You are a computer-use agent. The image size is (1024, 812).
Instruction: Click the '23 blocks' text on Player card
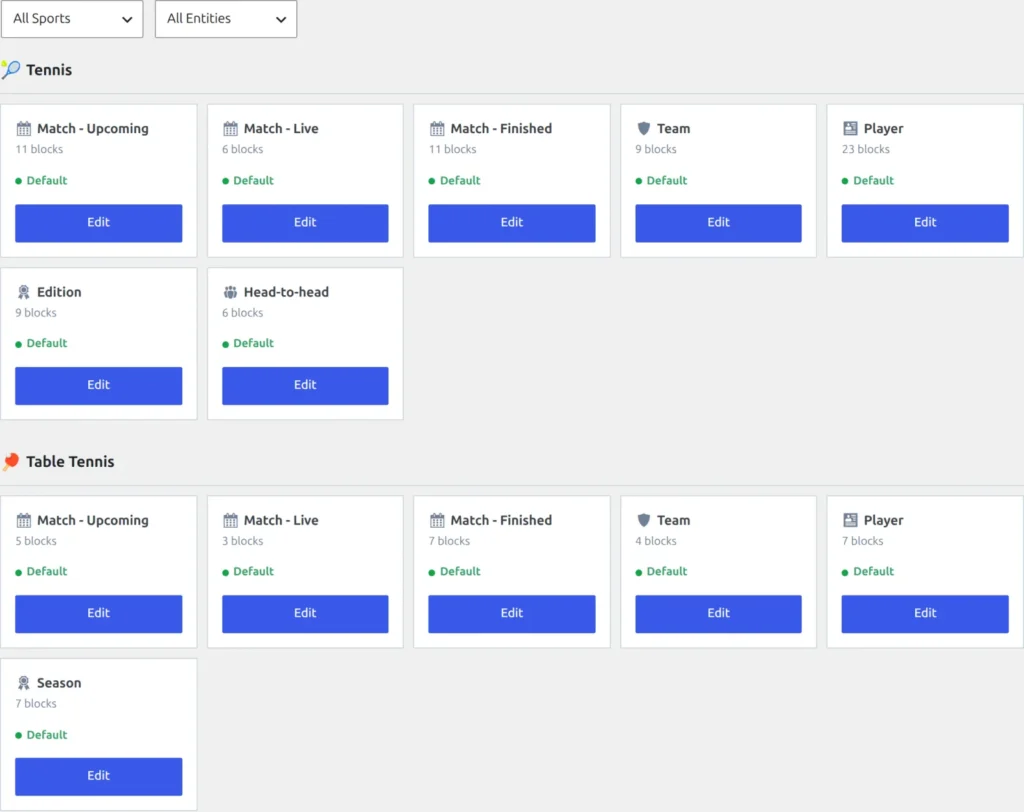click(x=865, y=149)
